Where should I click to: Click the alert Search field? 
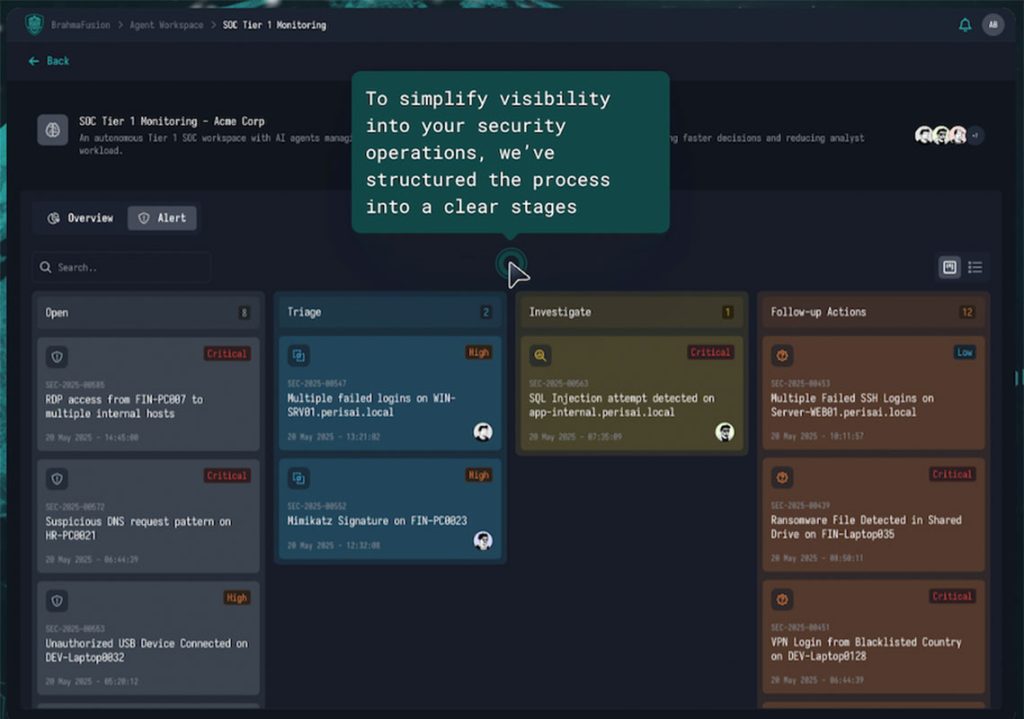click(x=122, y=267)
